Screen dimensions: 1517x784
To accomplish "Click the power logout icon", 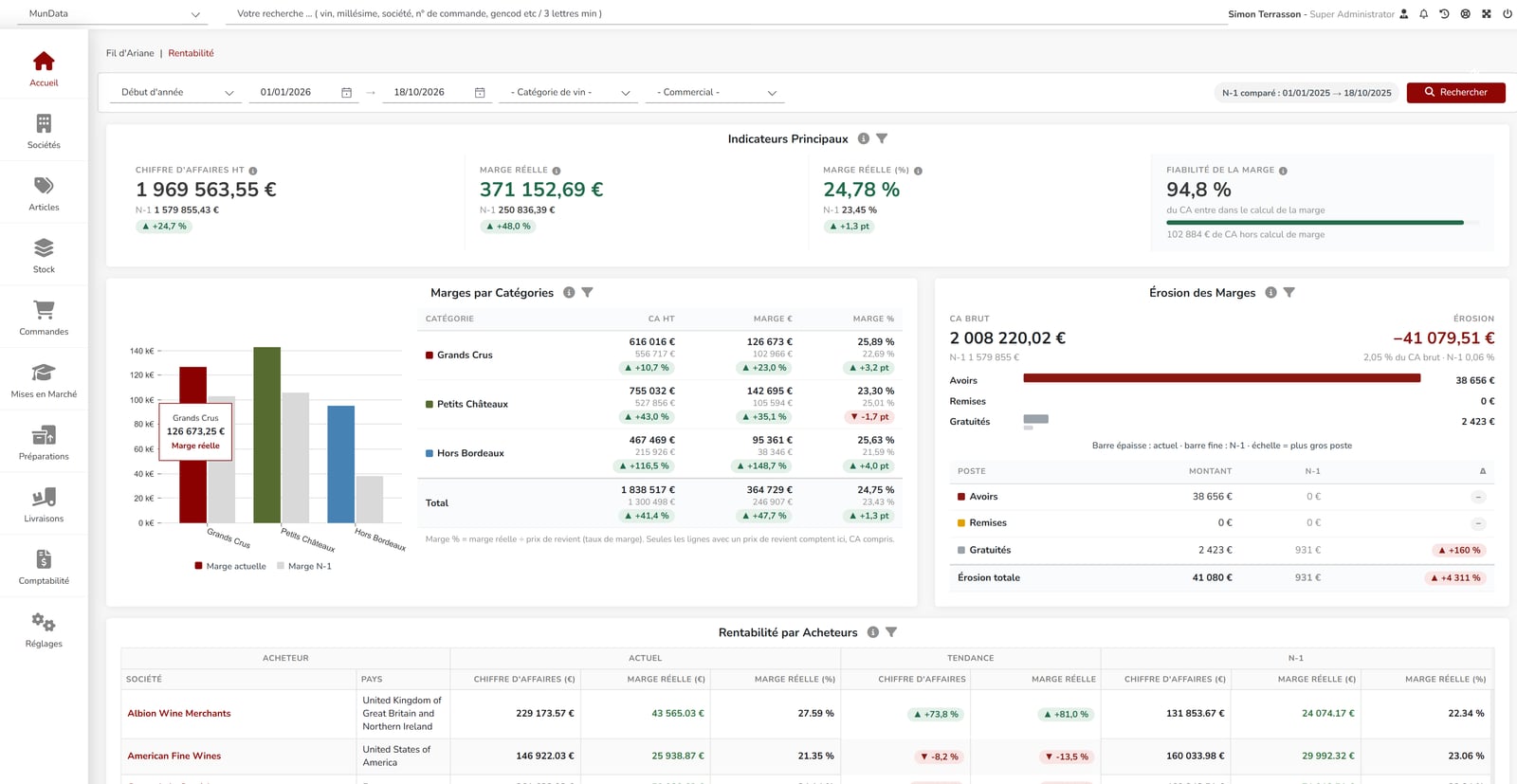I will pyautogui.click(x=1507, y=14).
